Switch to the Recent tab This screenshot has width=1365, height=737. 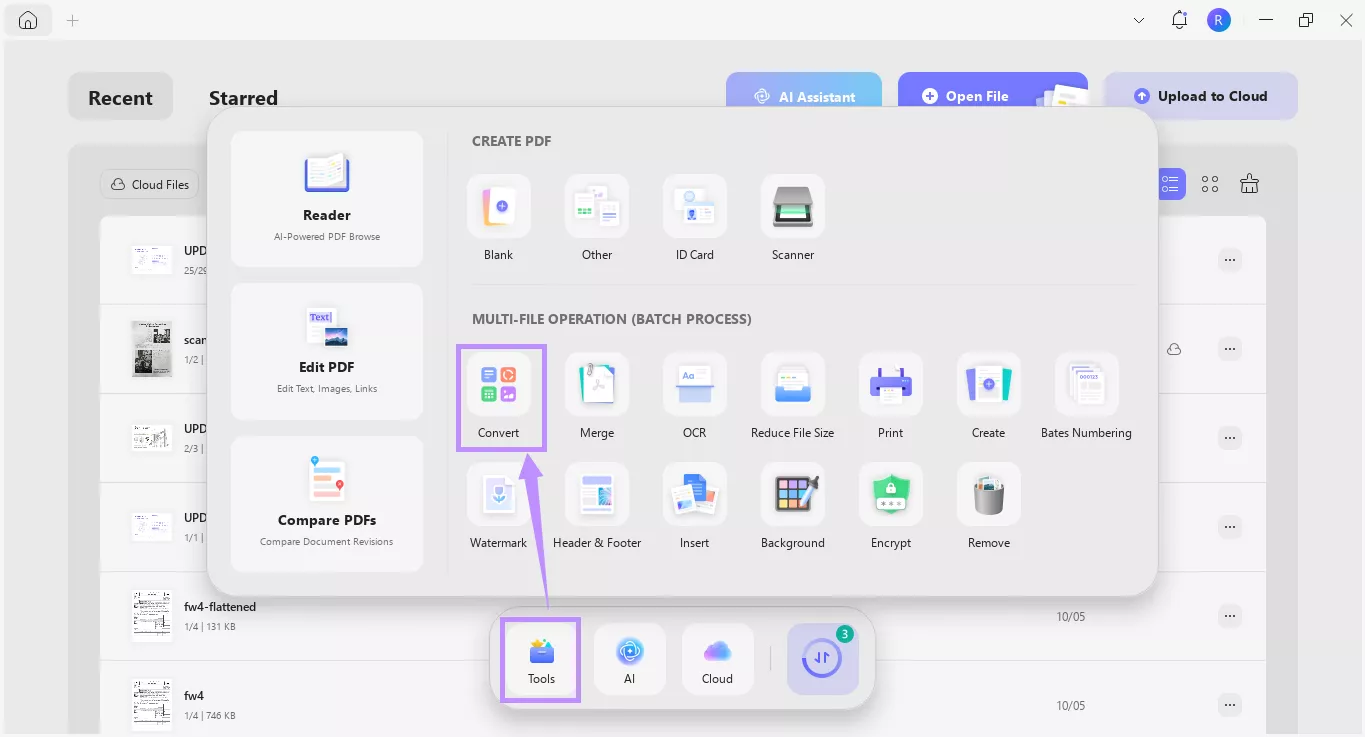pyautogui.click(x=120, y=97)
